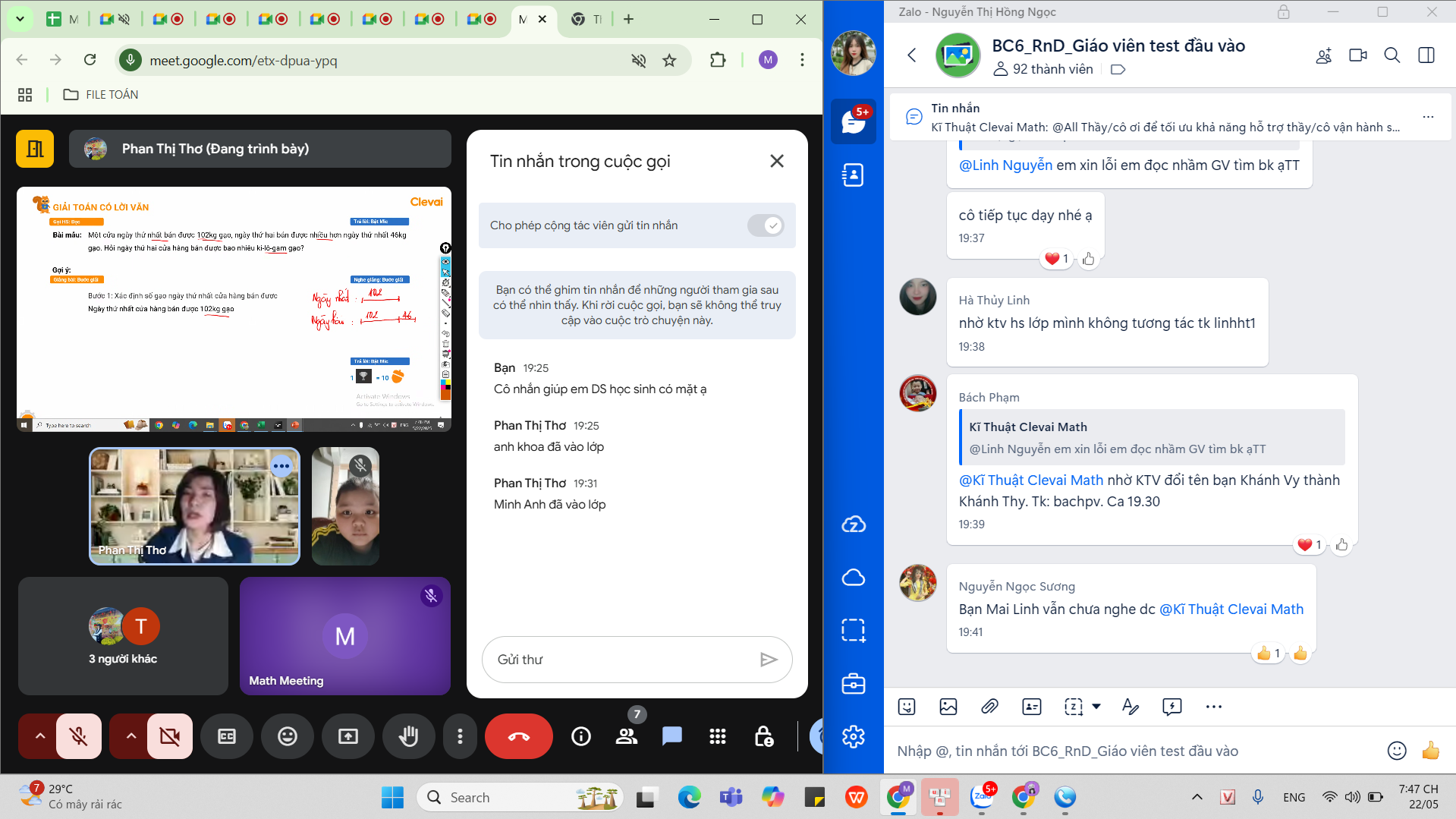Open Zalo screenshot tool in sidebar

[854, 630]
